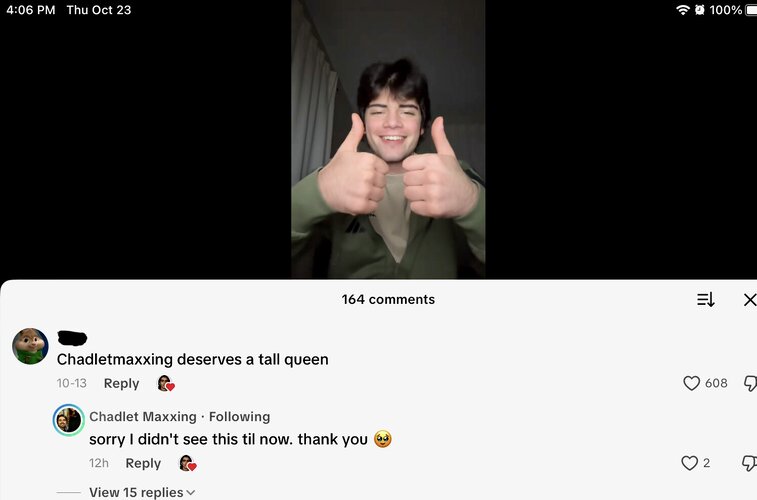
Task: Reply to Chadlet Maxxing's thank you comment
Action: point(143,463)
